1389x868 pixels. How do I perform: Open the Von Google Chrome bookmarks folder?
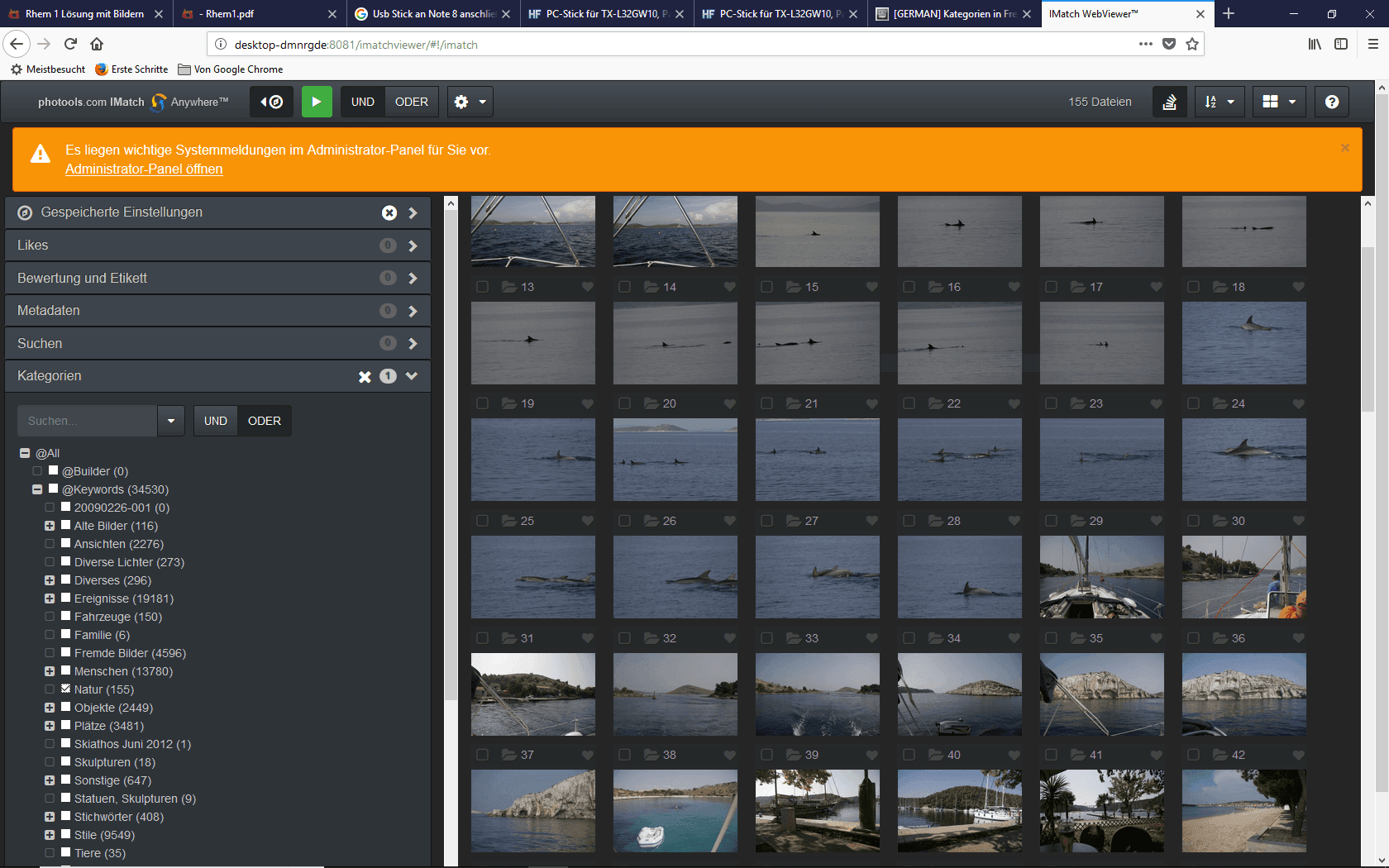(x=231, y=69)
